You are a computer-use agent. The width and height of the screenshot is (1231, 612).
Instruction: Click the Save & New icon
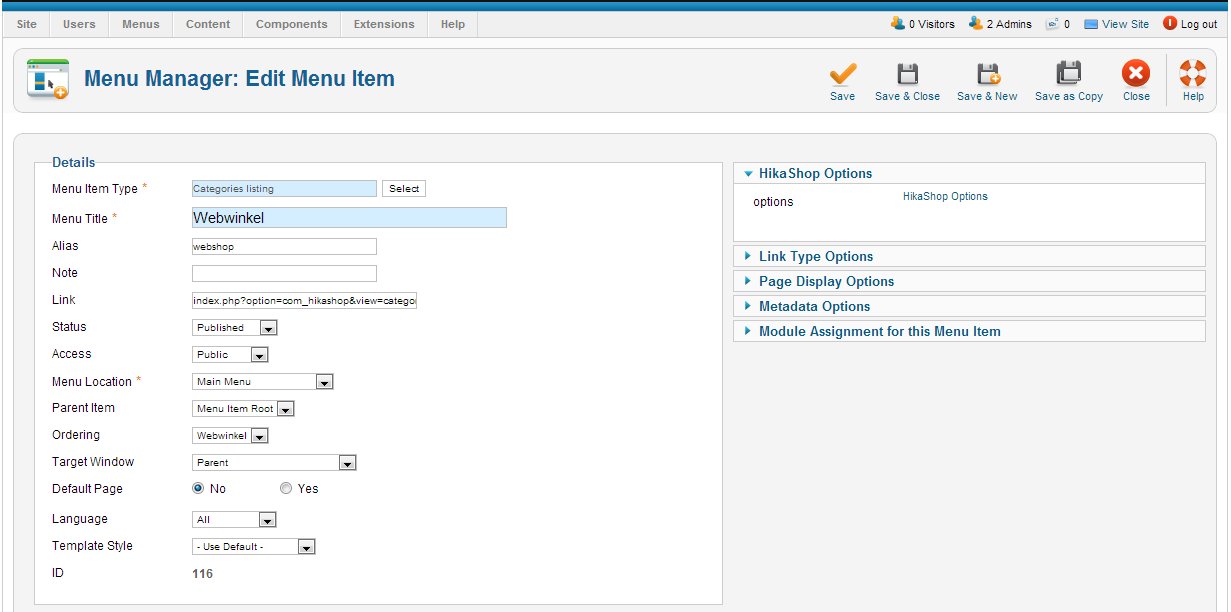[987, 75]
